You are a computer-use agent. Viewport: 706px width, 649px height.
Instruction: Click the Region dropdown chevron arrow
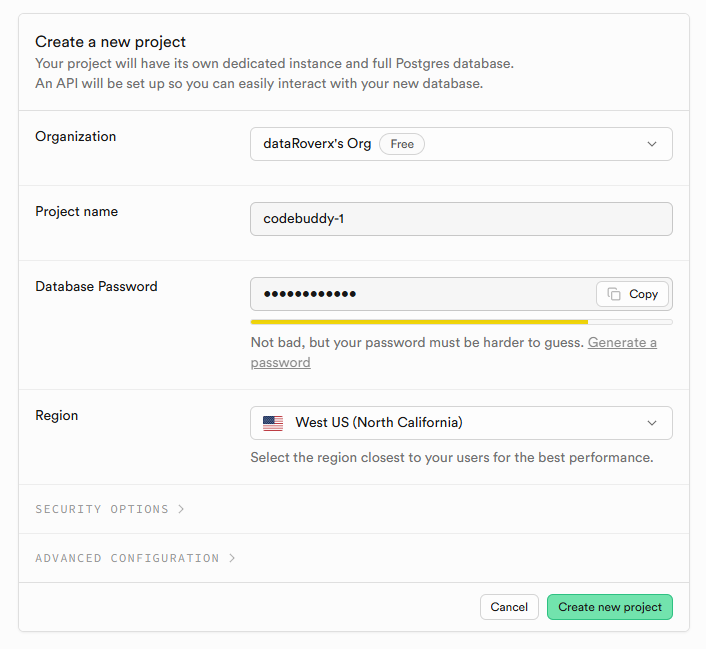coord(652,423)
